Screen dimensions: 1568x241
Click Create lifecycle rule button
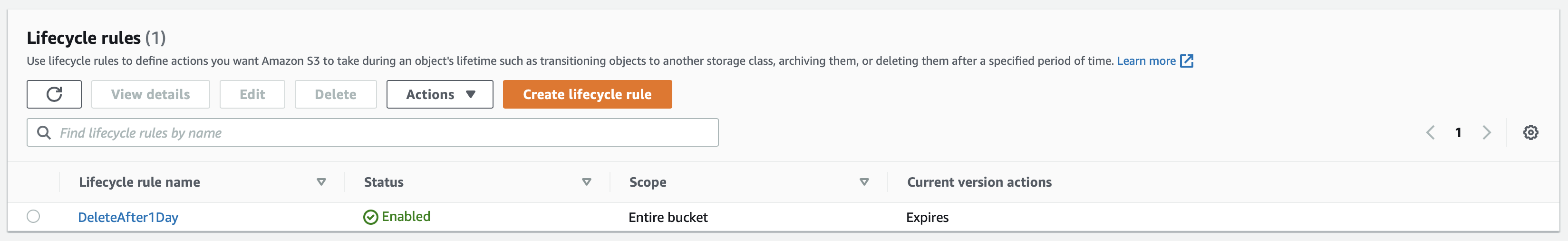(587, 95)
